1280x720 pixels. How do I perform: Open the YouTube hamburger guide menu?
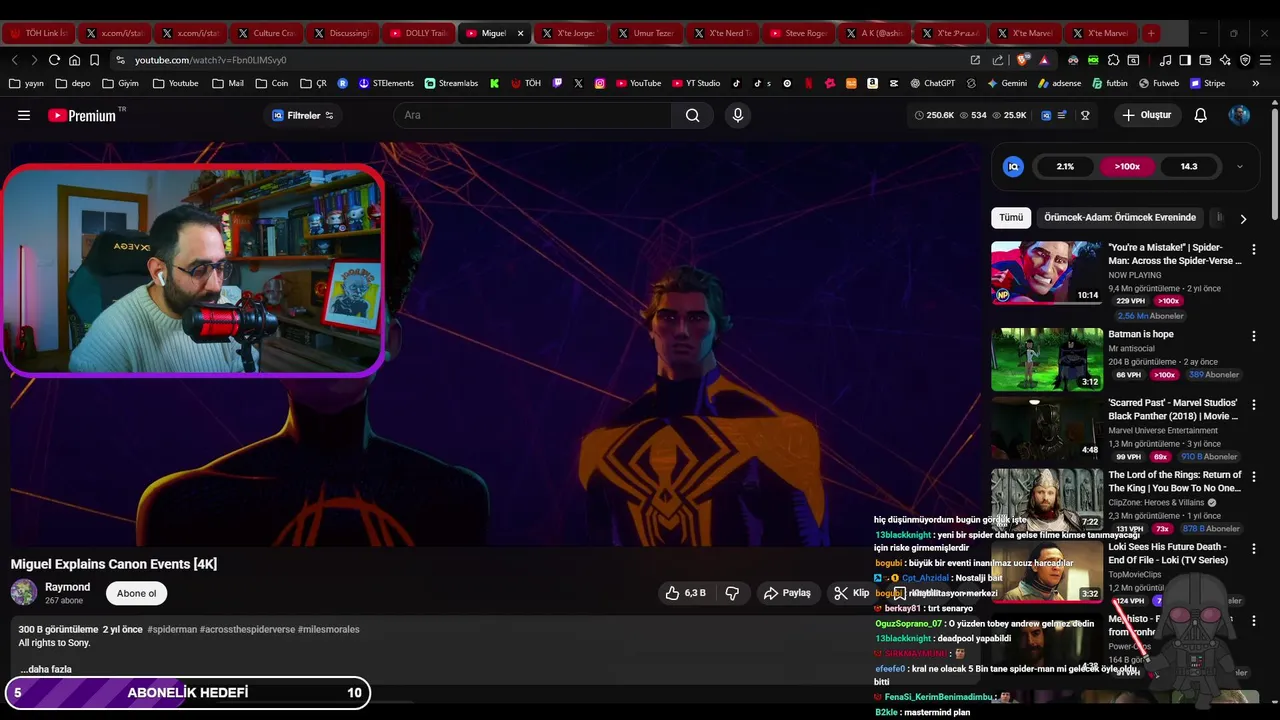click(24, 115)
